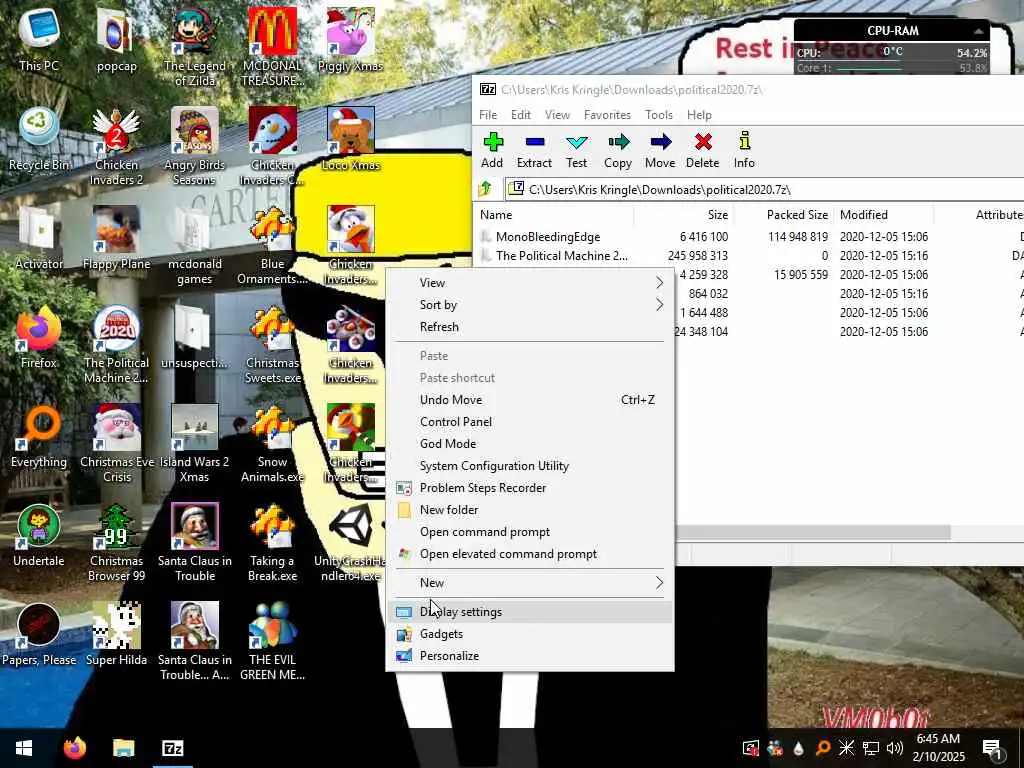Screen dimensions: 1024x768
Task: Run Test on the archive in 7-Zip
Action: click(x=577, y=151)
